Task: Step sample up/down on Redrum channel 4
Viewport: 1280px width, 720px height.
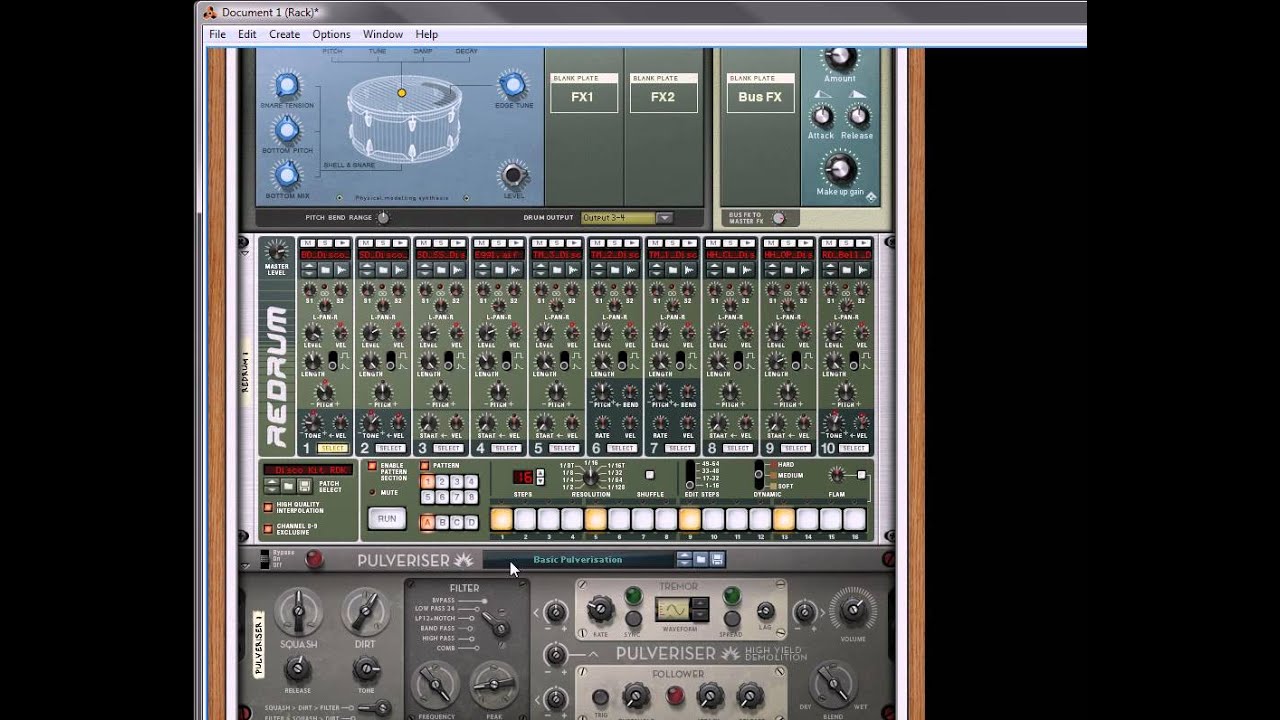Action: click(483, 270)
